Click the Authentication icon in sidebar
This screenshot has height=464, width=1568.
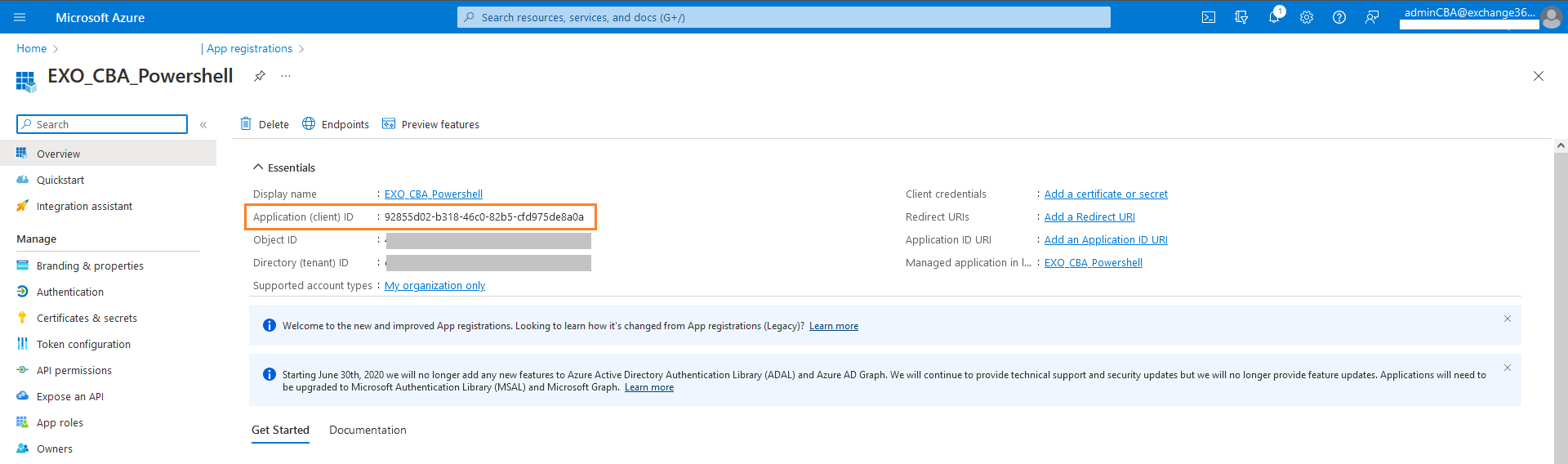(22, 292)
